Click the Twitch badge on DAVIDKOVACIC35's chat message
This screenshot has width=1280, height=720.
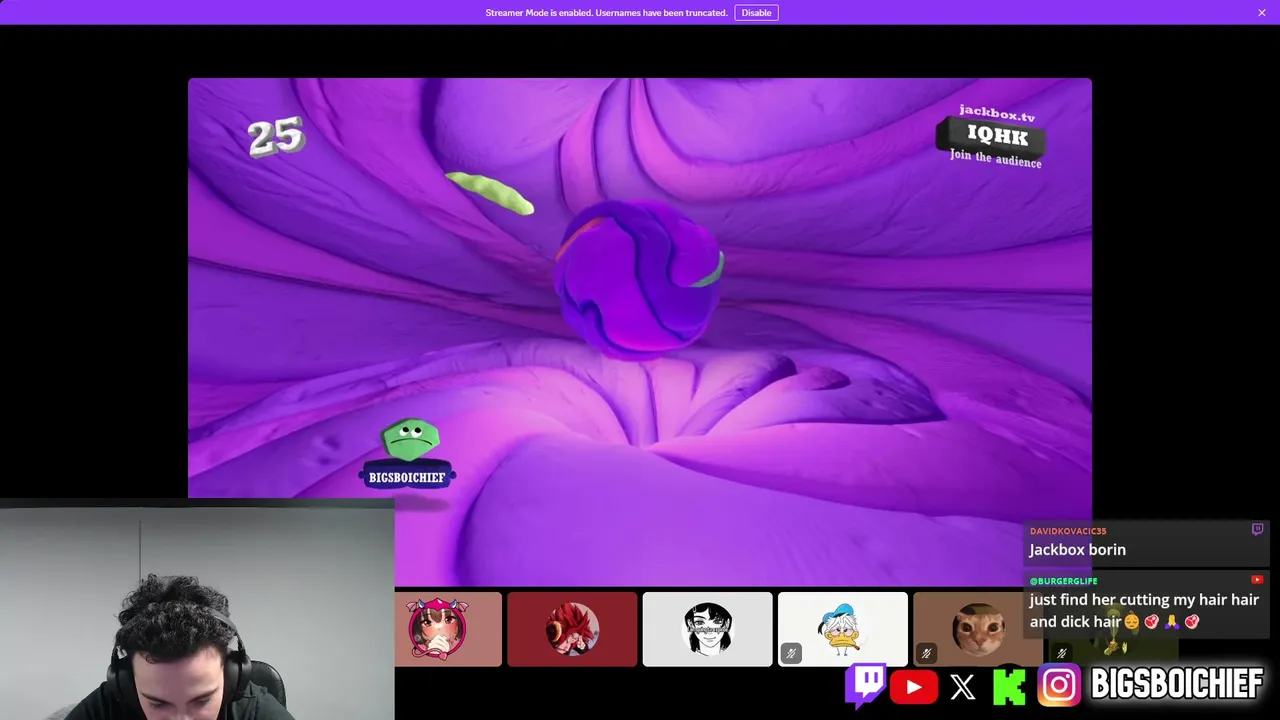click(1257, 530)
